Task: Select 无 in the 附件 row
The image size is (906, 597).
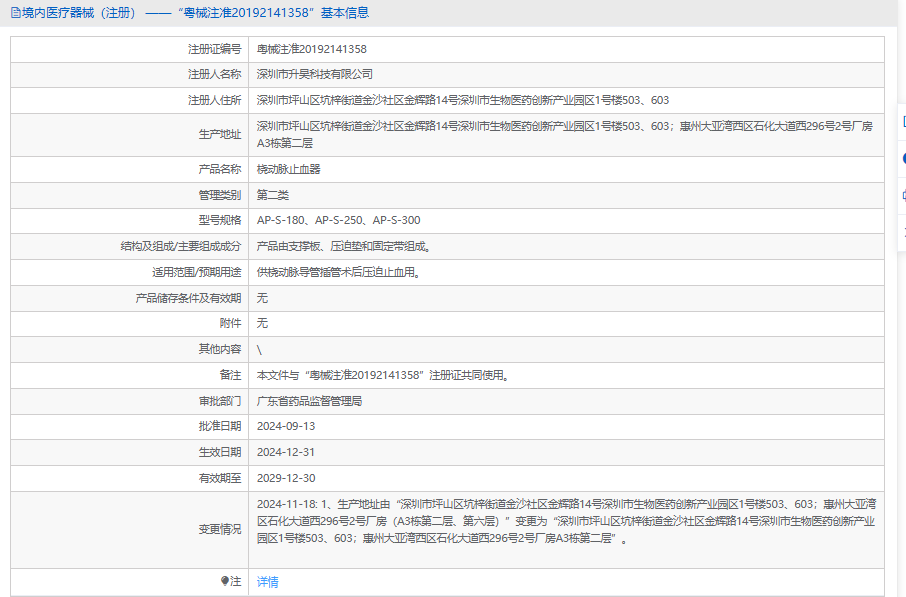Action: coord(262,323)
